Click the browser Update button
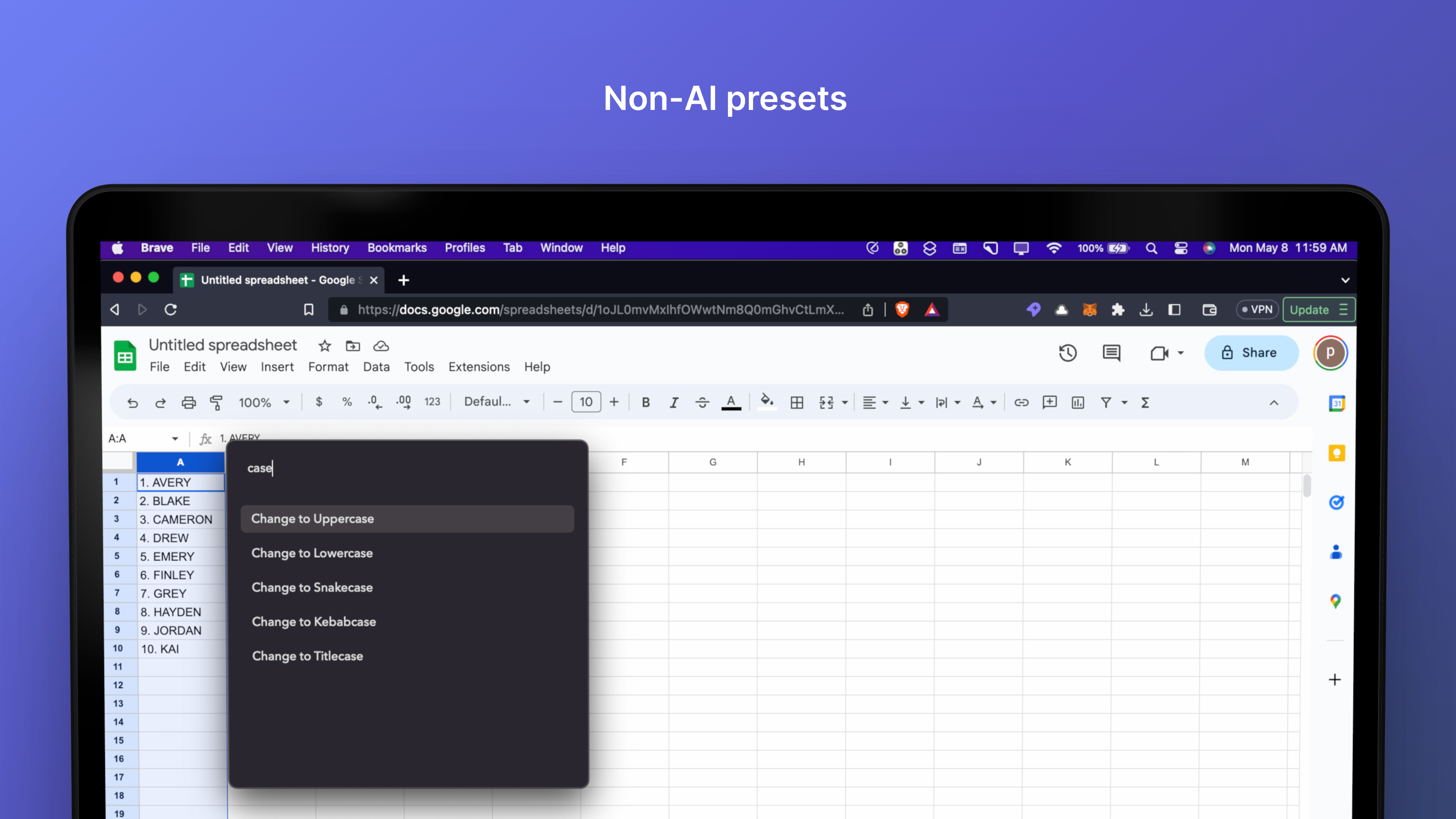 click(1319, 310)
